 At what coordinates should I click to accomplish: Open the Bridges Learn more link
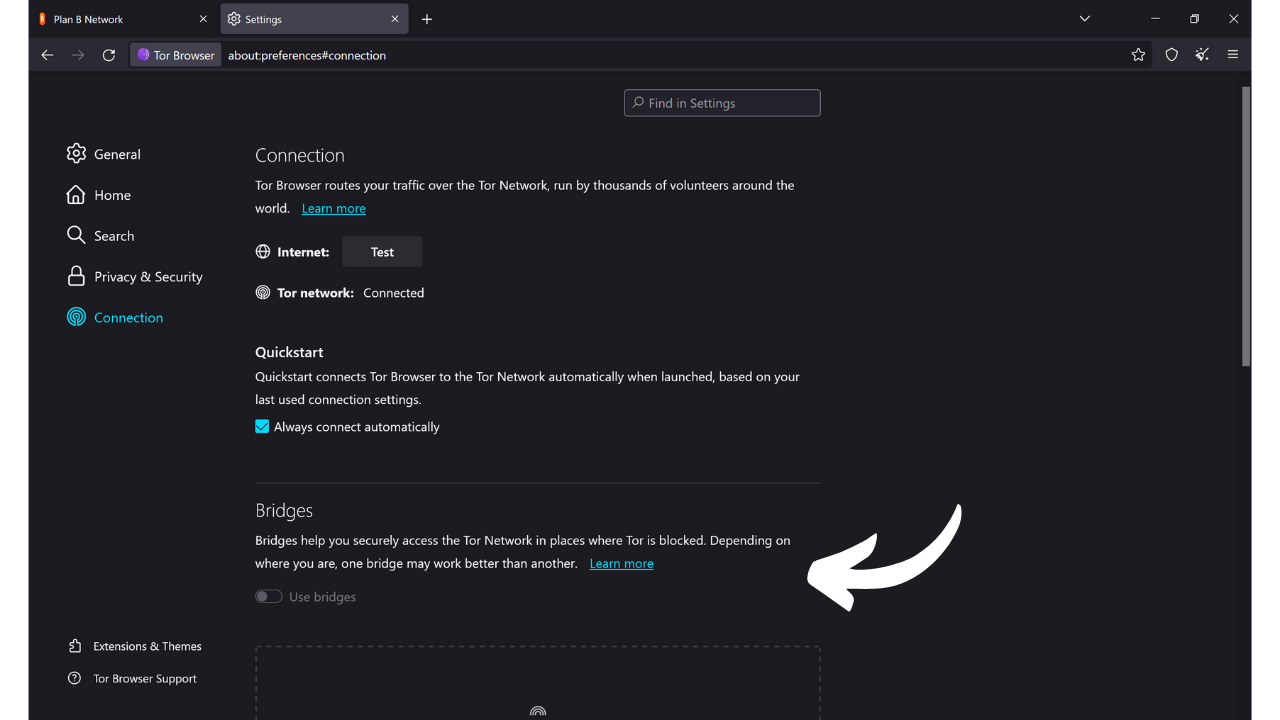621,563
